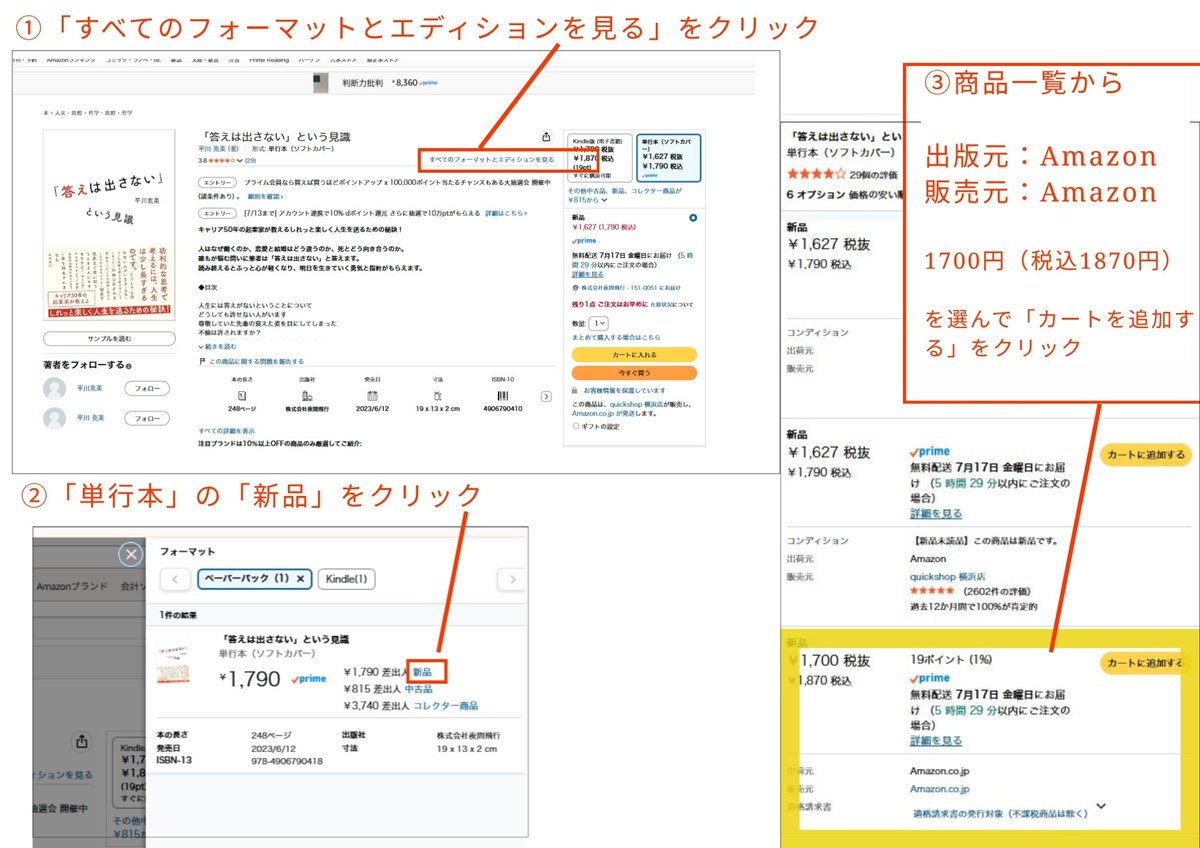This screenshot has width=1200, height=848.
Task: Click 'すべてのフォーマットとエディションを見る' link
Action: point(491,159)
